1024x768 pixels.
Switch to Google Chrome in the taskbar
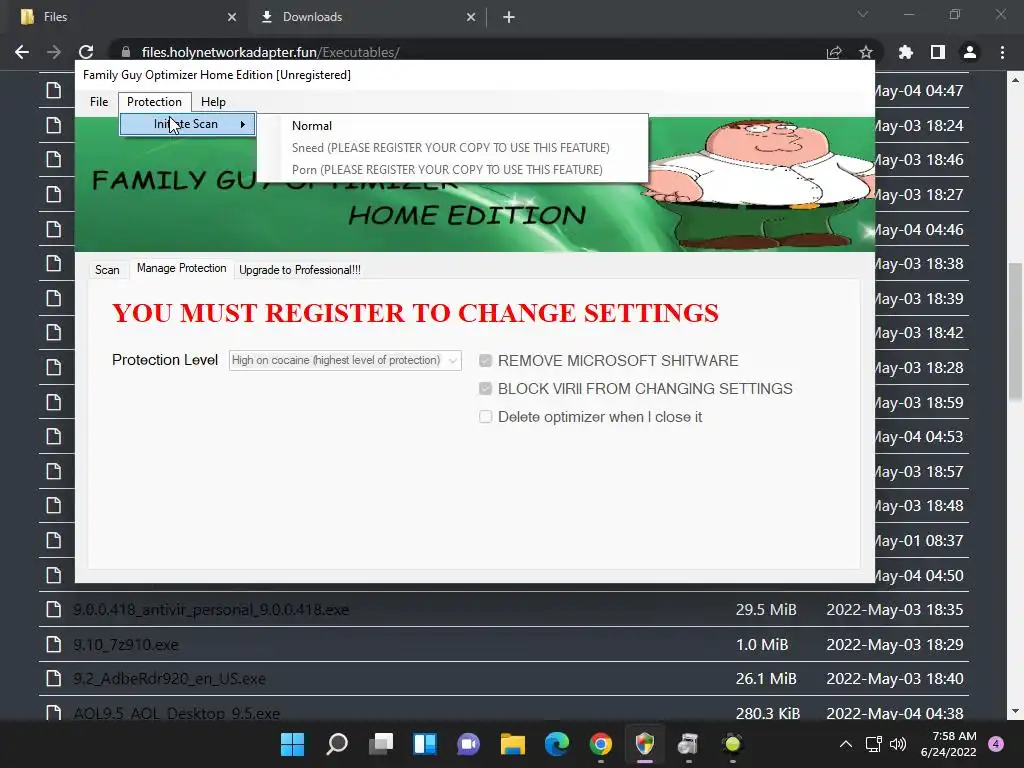pyautogui.click(x=600, y=744)
